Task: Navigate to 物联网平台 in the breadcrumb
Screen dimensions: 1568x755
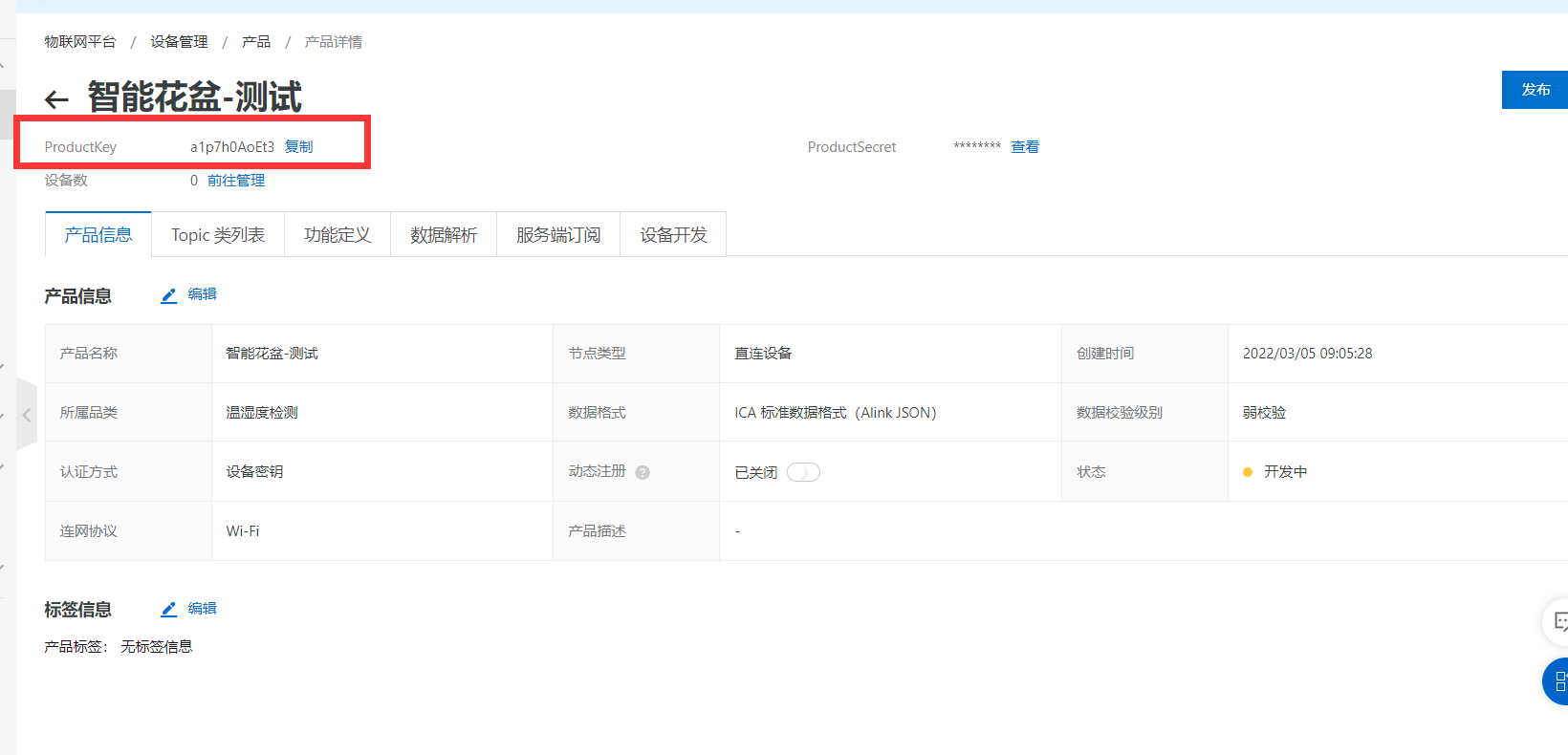Action: pos(80,42)
